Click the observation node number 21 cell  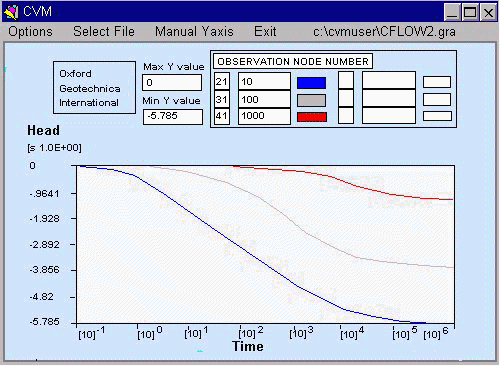(222, 81)
